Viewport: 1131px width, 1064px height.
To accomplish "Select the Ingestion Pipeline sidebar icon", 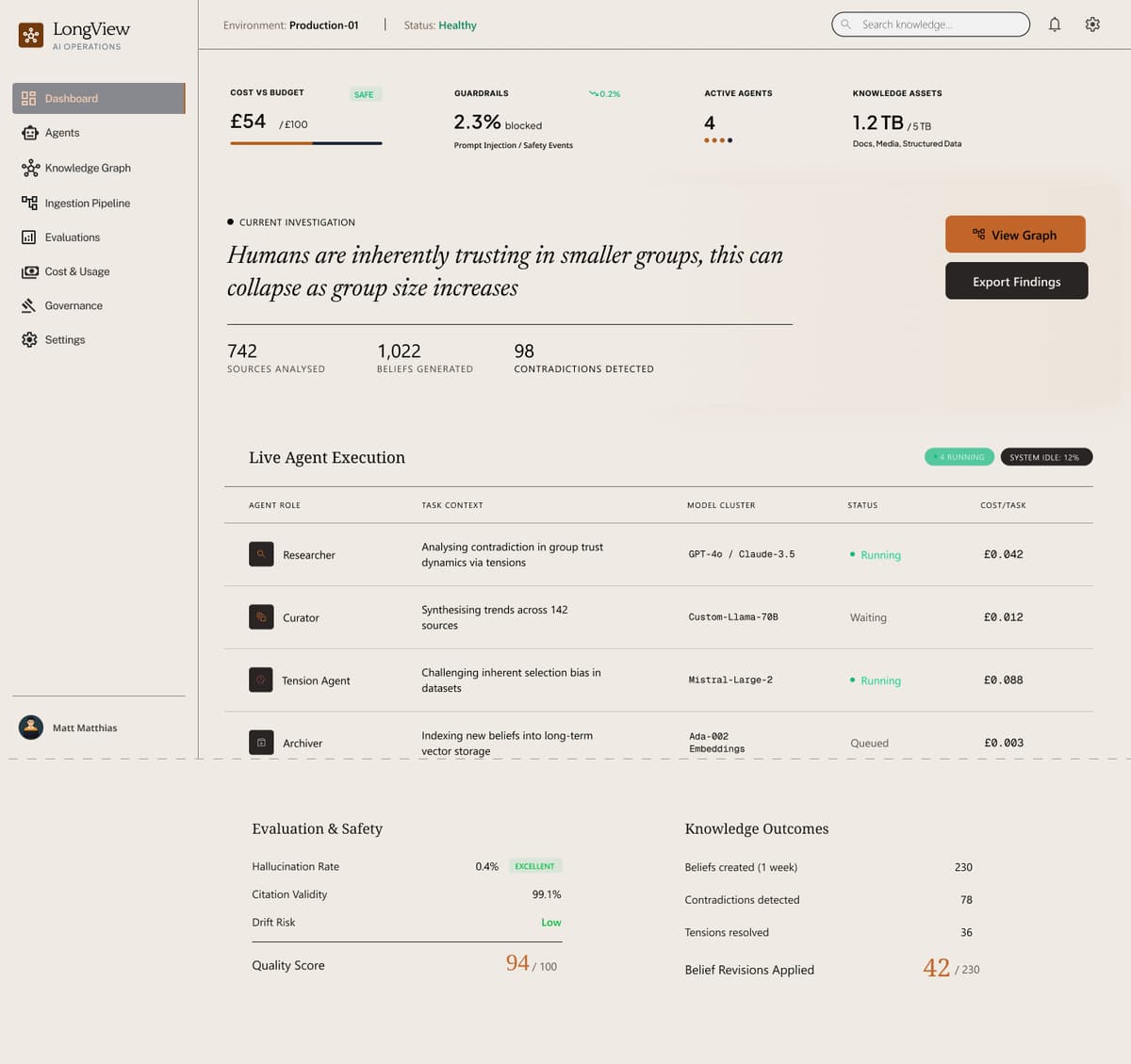I will [29, 203].
